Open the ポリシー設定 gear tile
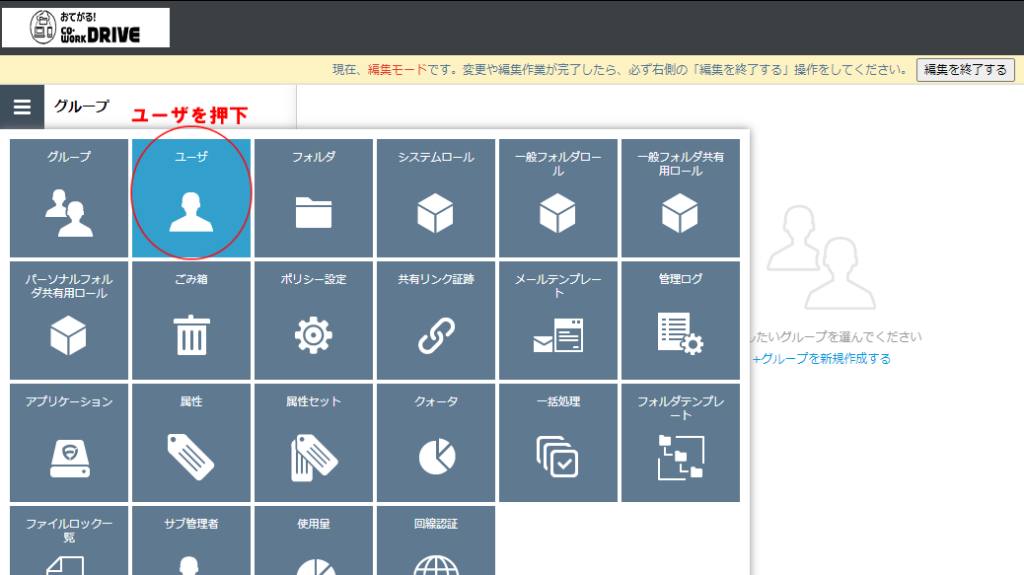Image resolution: width=1024 pixels, height=575 pixels. (x=313, y=320)
